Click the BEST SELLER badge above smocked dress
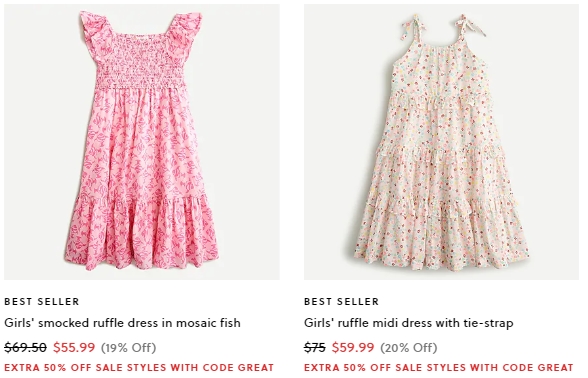The image size is (588, 378). (x=42, y=302)
